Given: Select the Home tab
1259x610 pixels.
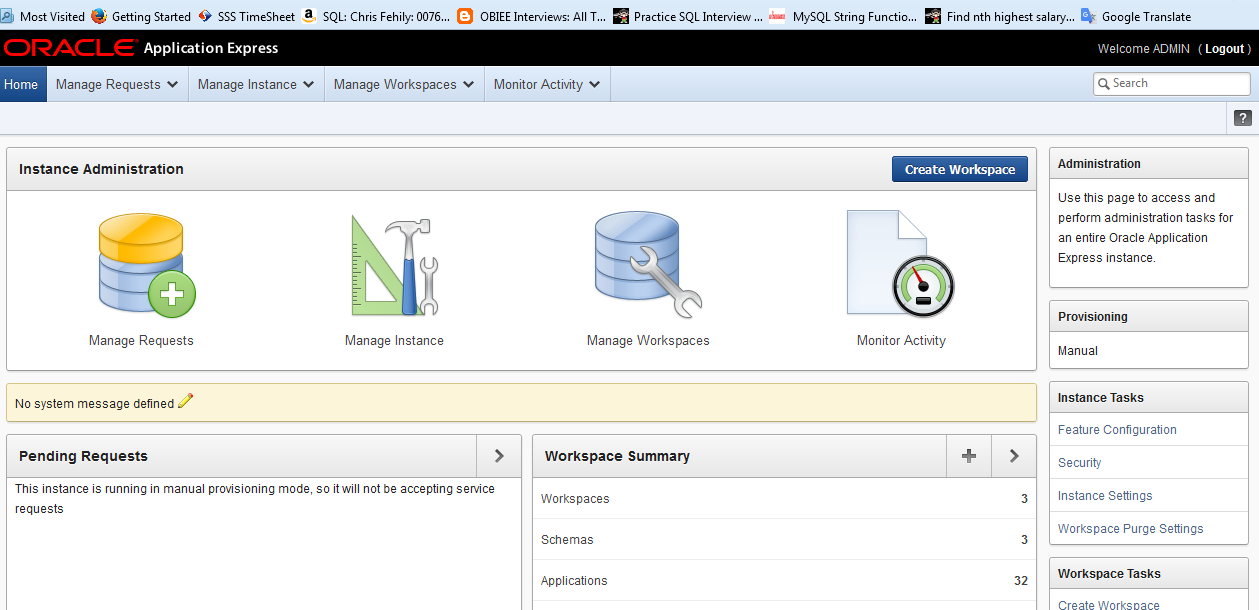Looking at the screenshot, I should 21,85.
